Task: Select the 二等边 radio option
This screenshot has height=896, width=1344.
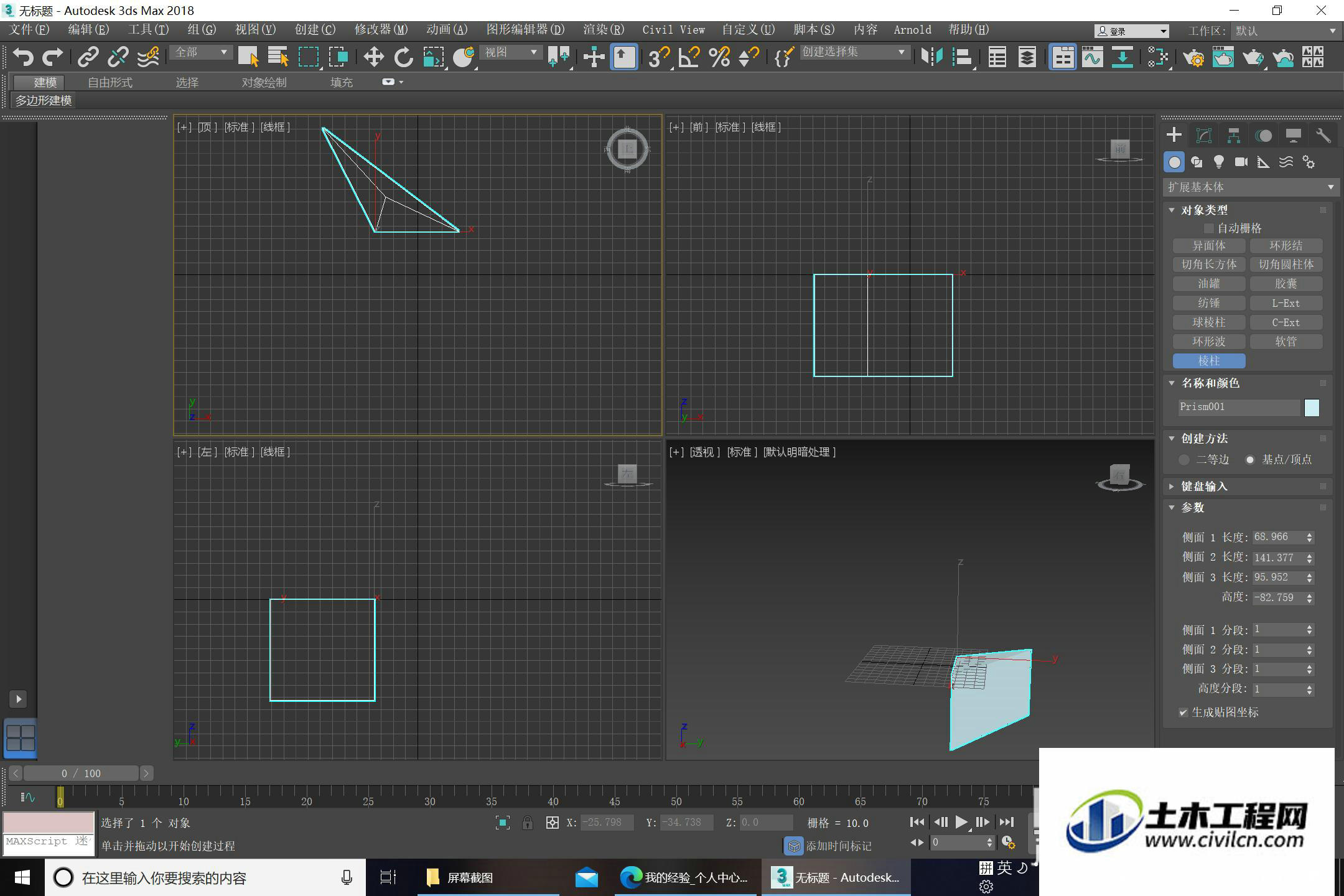Action: 1184,460
